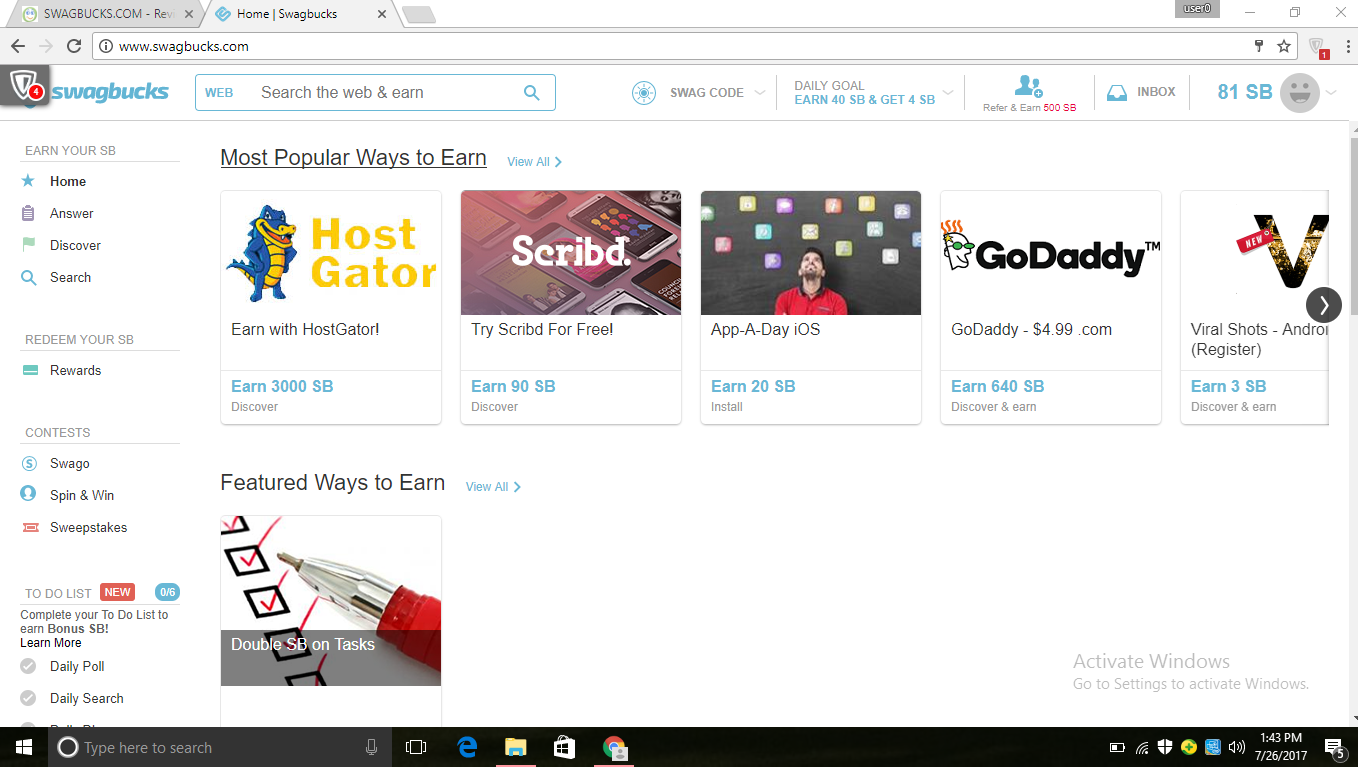Viewport: 1358px width, 767px height.
Task: Open sidebar Search via its magnifier icon
Action: point(28,277)
